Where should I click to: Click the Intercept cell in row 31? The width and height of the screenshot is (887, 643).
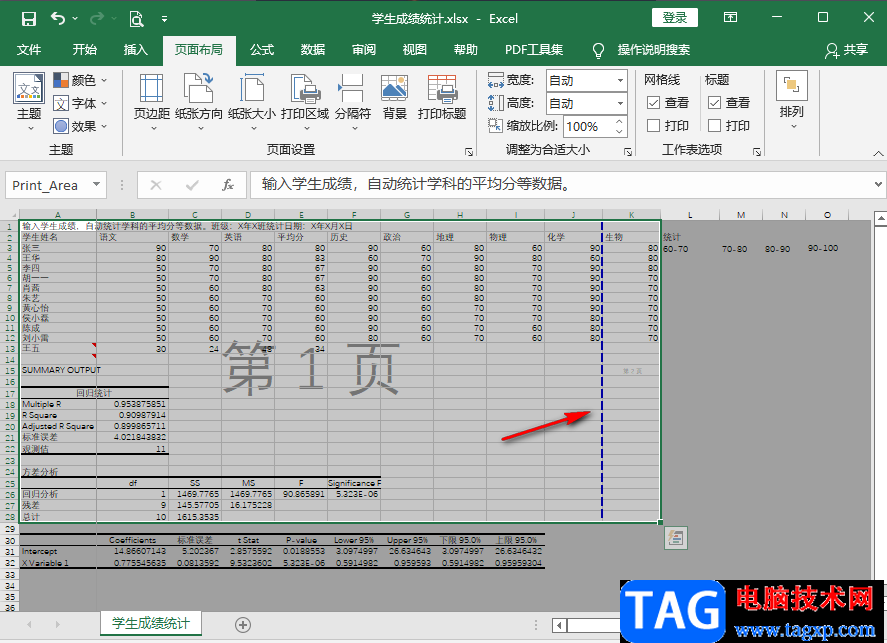point(58,551)
